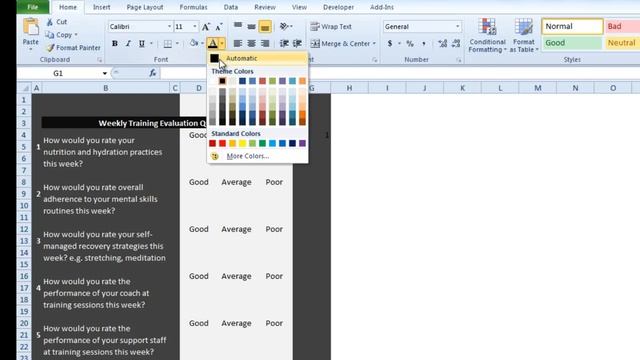Open Format as Table gallery
This screenshot has width=640, height=360.
click(x=524, y=36)
